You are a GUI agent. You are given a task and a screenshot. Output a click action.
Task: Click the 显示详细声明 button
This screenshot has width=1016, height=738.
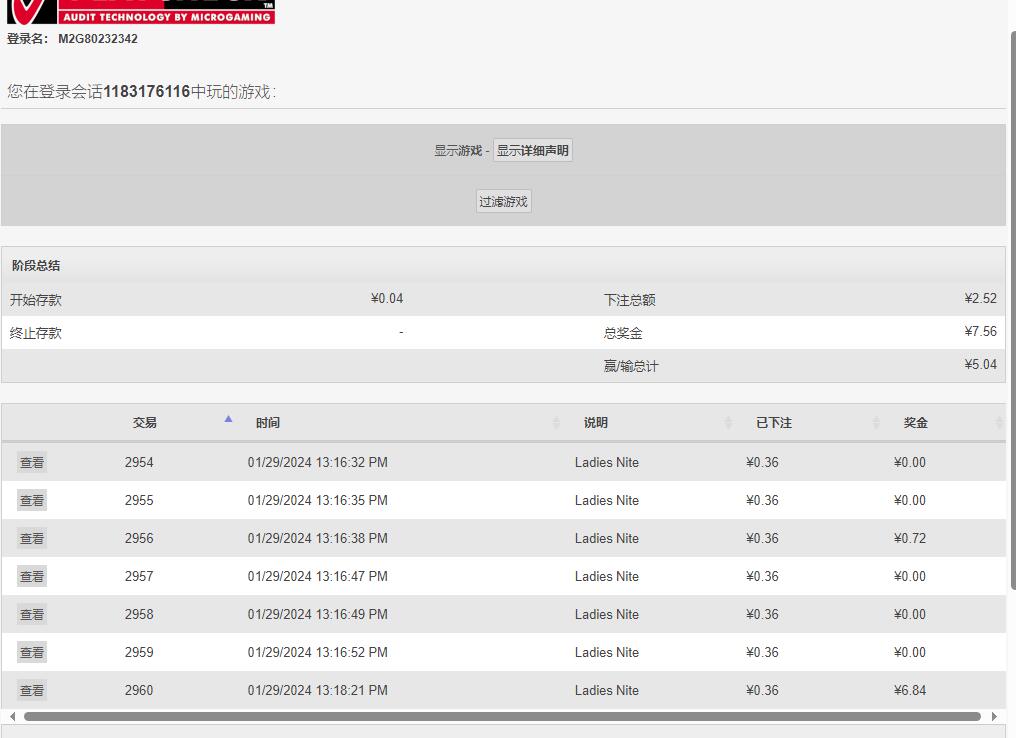(x=533, y=150)
